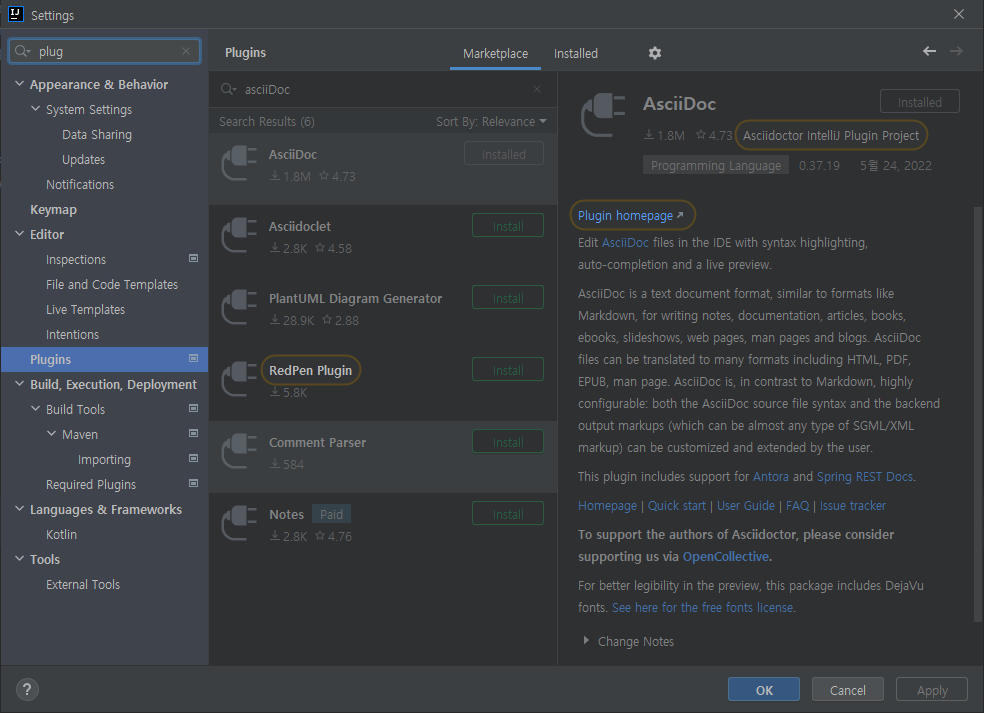This screenshot has width=984, height=713.
Task: Click the settings search magnifier icon
Action: pos(22,51)
